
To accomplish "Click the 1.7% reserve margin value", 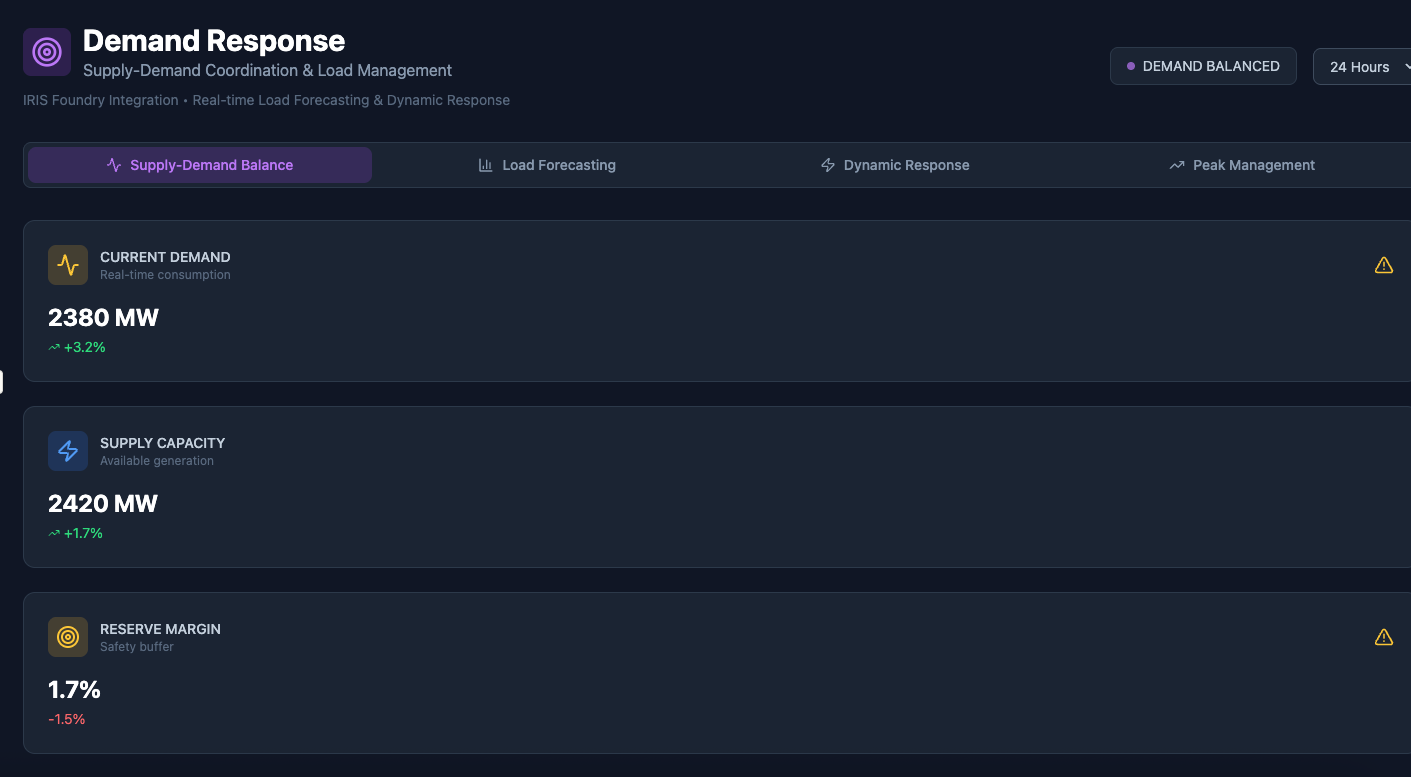I will click(x=74, y=690).
